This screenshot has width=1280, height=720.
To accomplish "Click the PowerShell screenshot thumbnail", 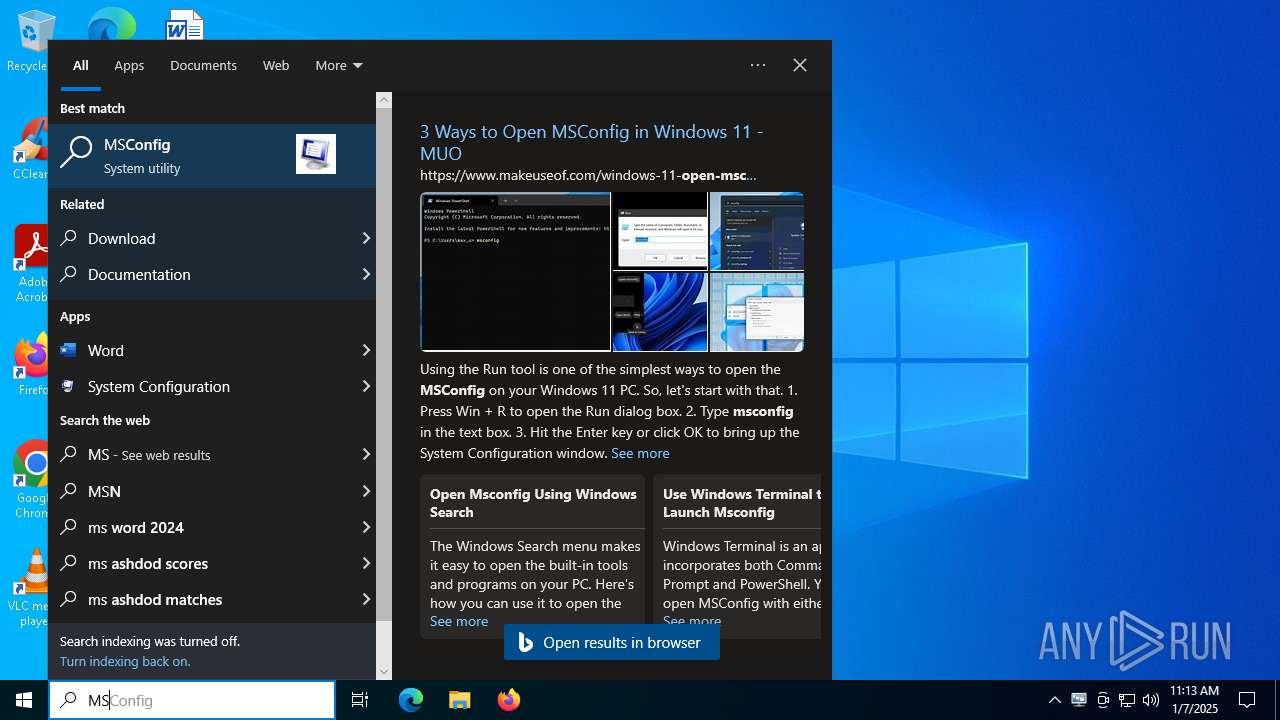I will tap(516, 272).
